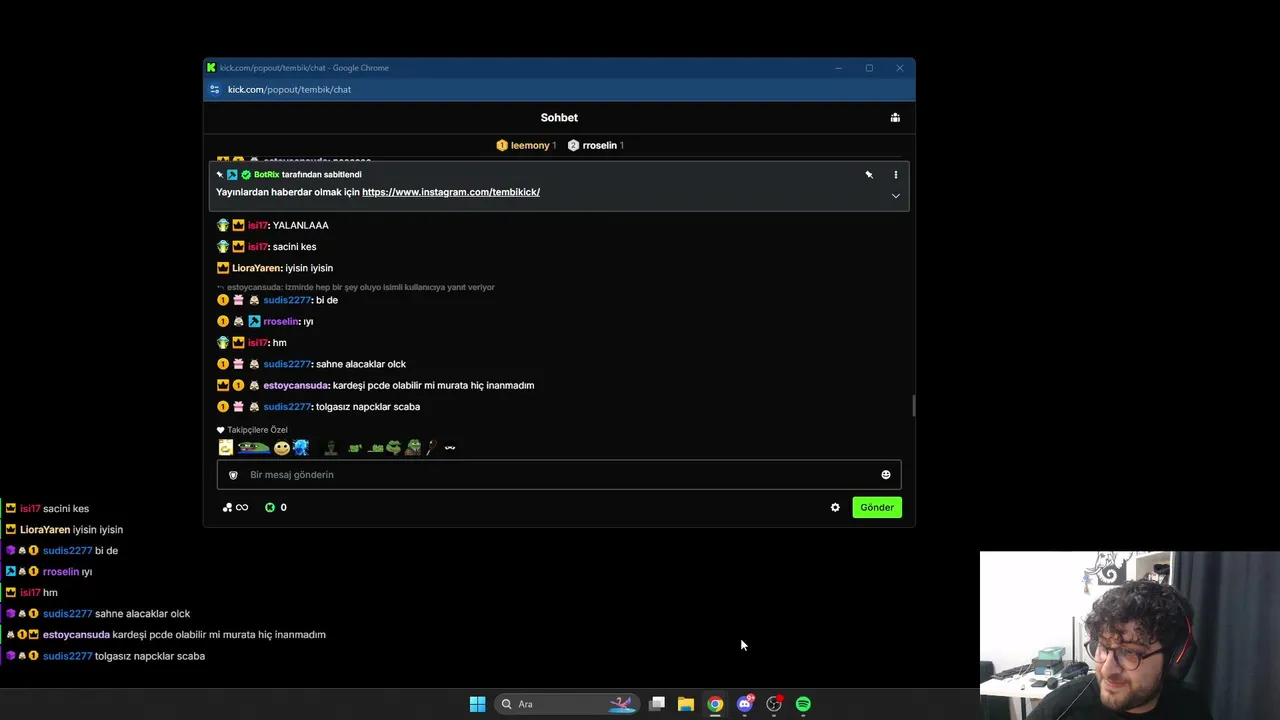Open the gift subs leaderboard icon
The height and width of the screenshot is (720, 1280).
[895, 118]
